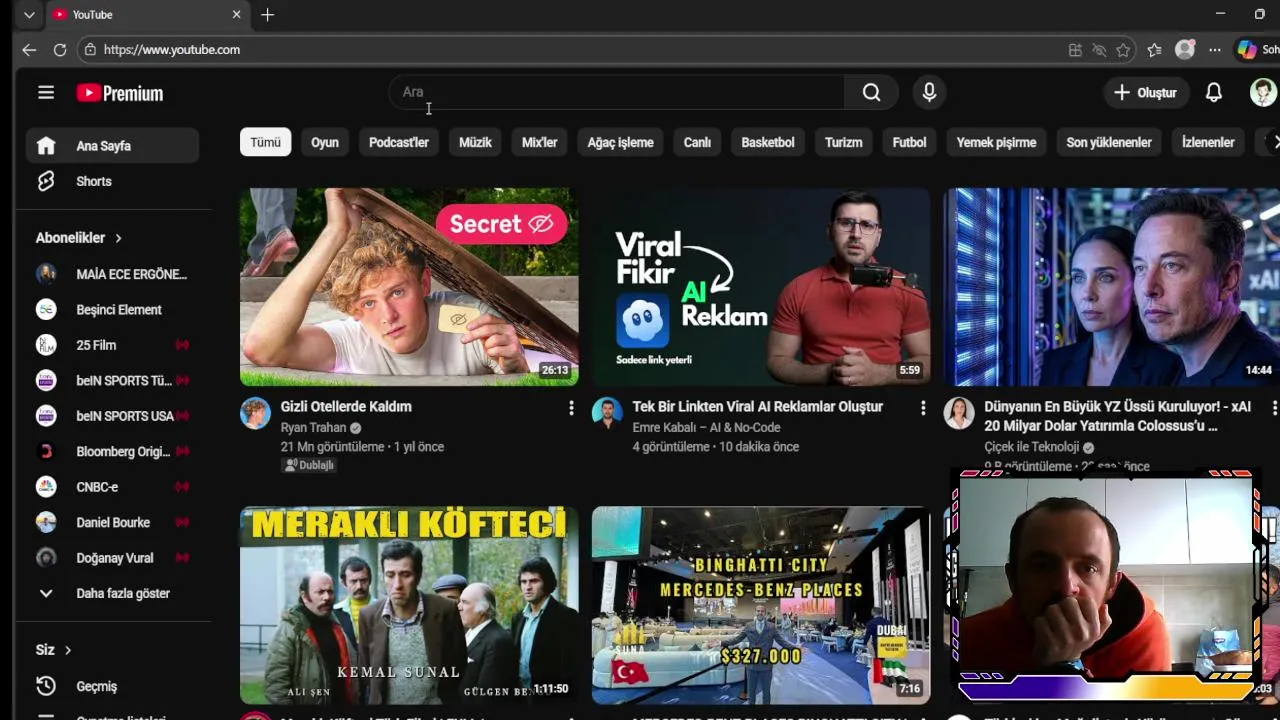Open Daniel Bourke subscription
The height and width of the screenshot is (720, 1280).
pos(112,522)
